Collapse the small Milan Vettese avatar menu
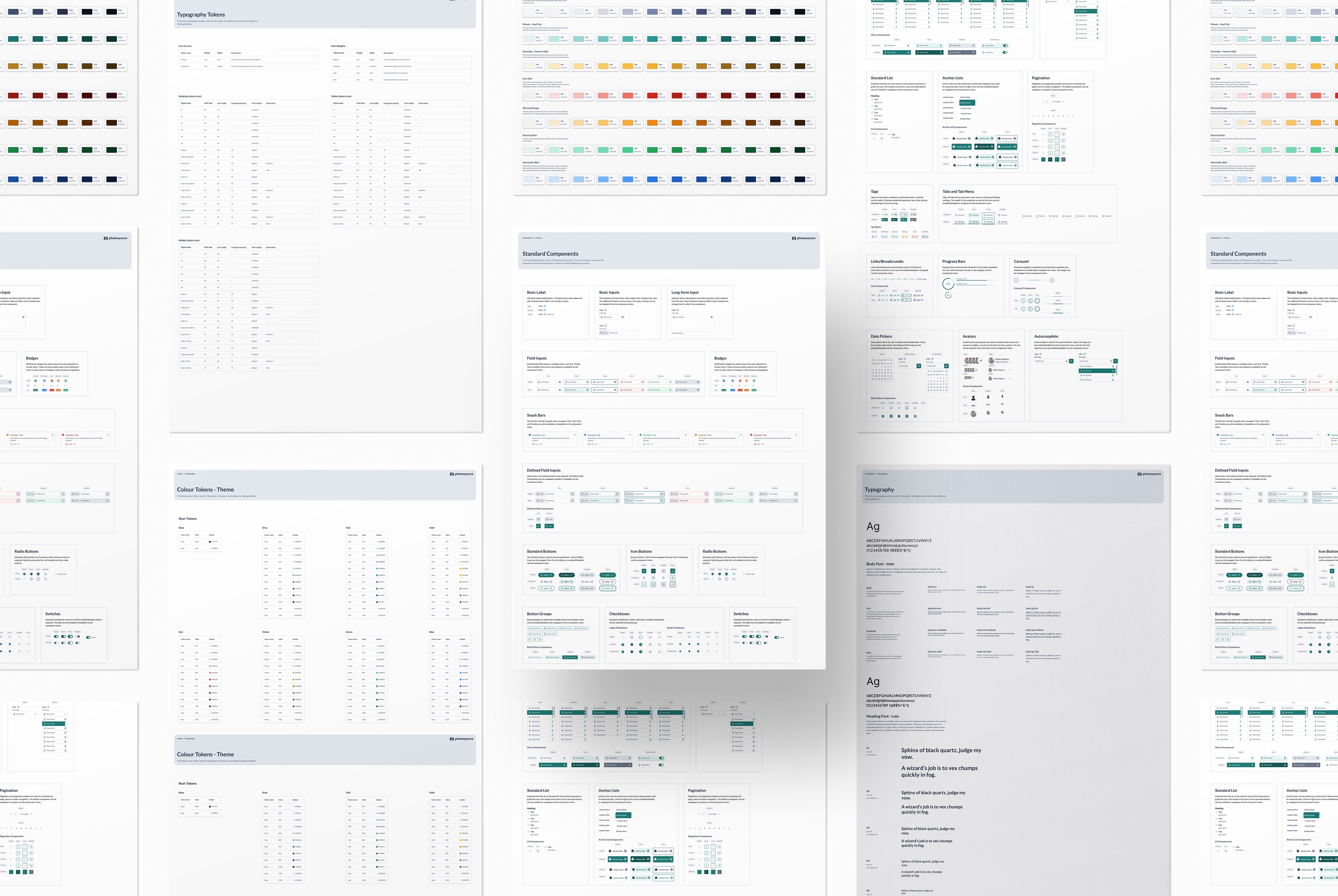The image size is (1338, 896). 1010,379
